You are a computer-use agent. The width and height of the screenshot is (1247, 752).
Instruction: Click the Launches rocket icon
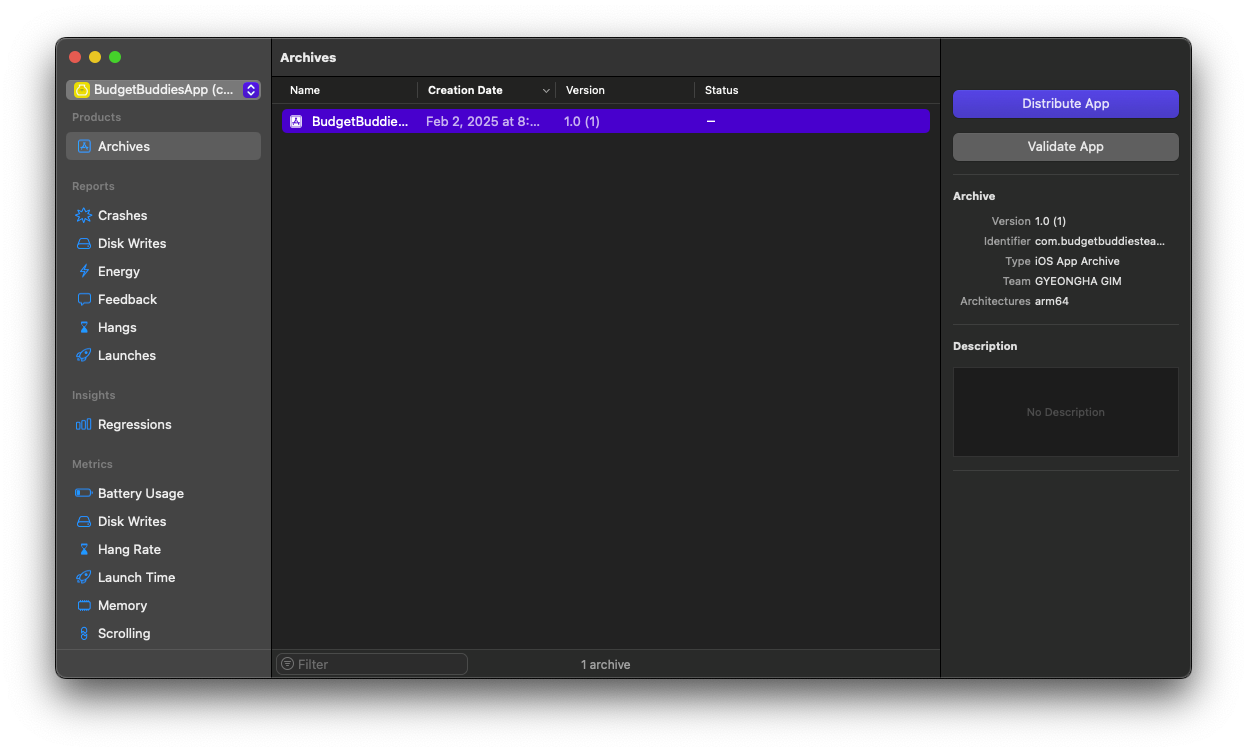(x=84, y=355)
